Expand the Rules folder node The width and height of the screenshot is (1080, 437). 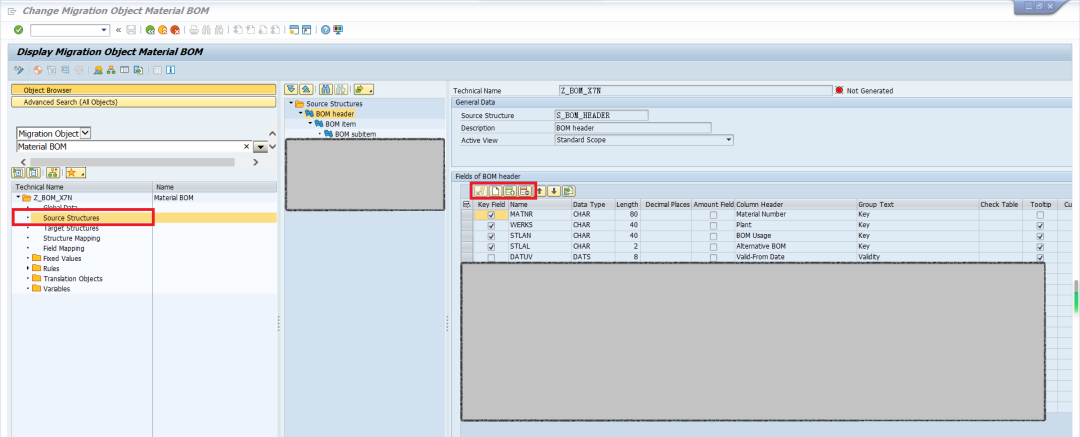click(x=28, y=268)
